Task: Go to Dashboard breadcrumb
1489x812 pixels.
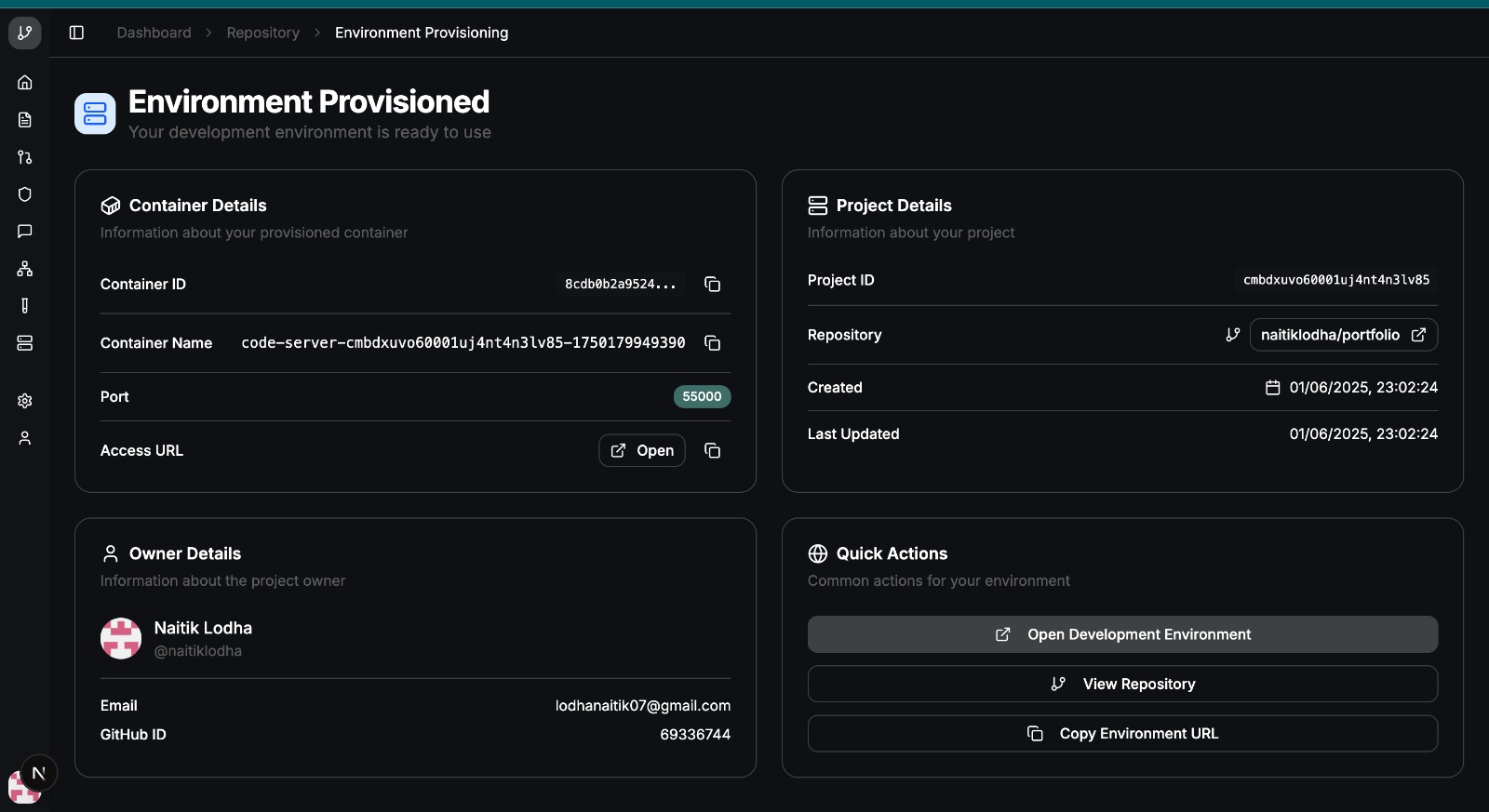Action: pyautogui.click(x=154, y=33)
